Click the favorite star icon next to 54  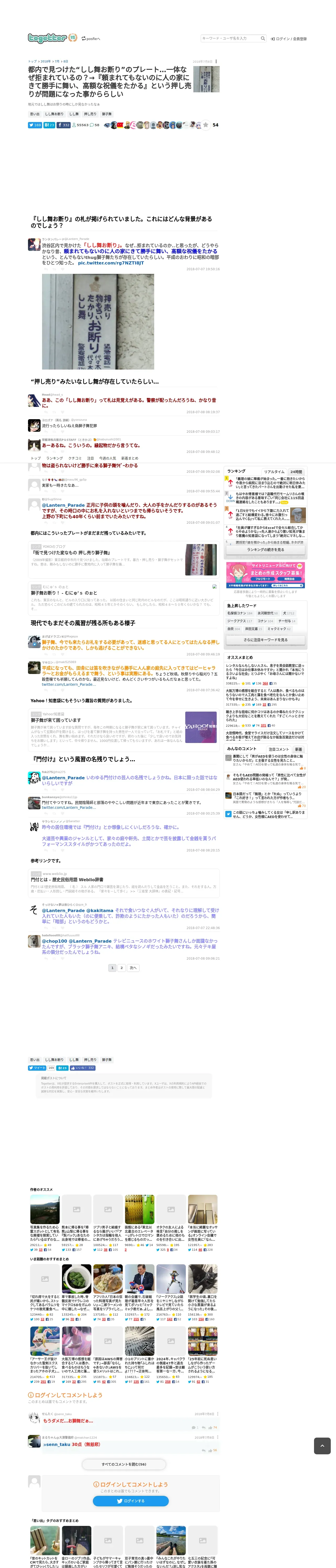tap(205, 125)
